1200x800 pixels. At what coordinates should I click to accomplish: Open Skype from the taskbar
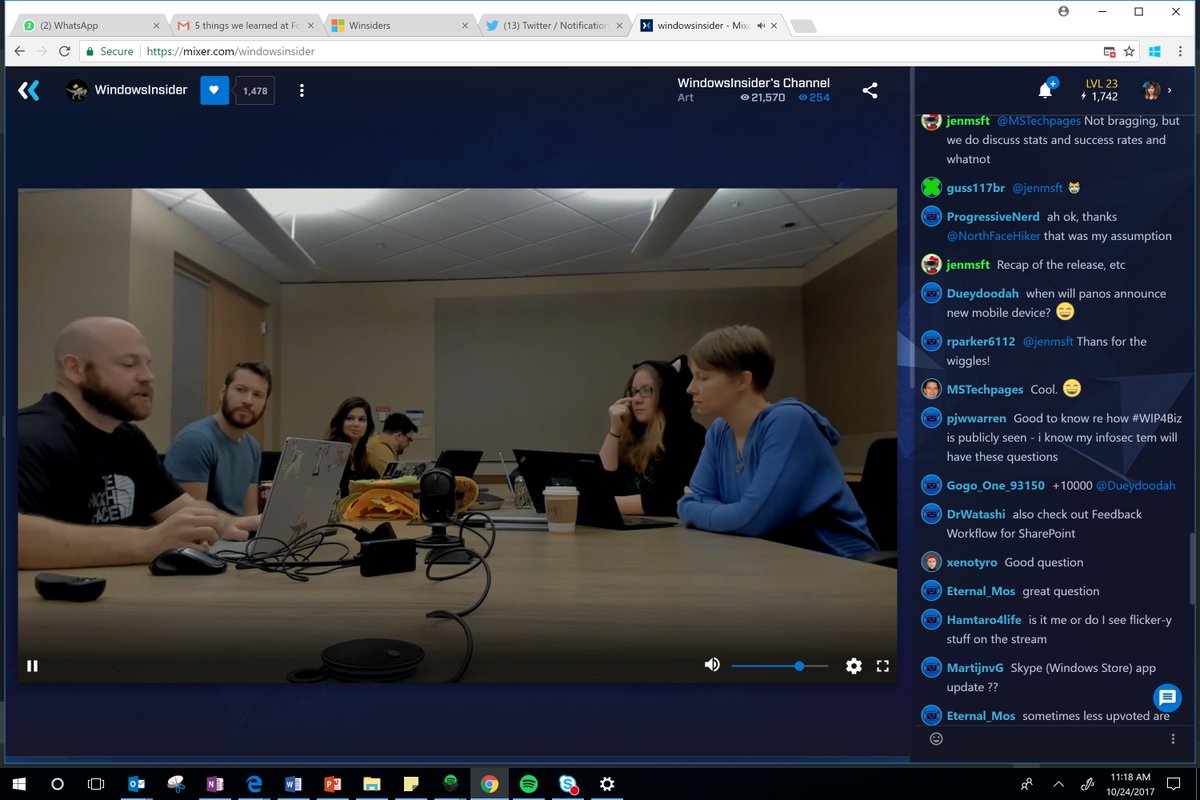tap(568, 784)
